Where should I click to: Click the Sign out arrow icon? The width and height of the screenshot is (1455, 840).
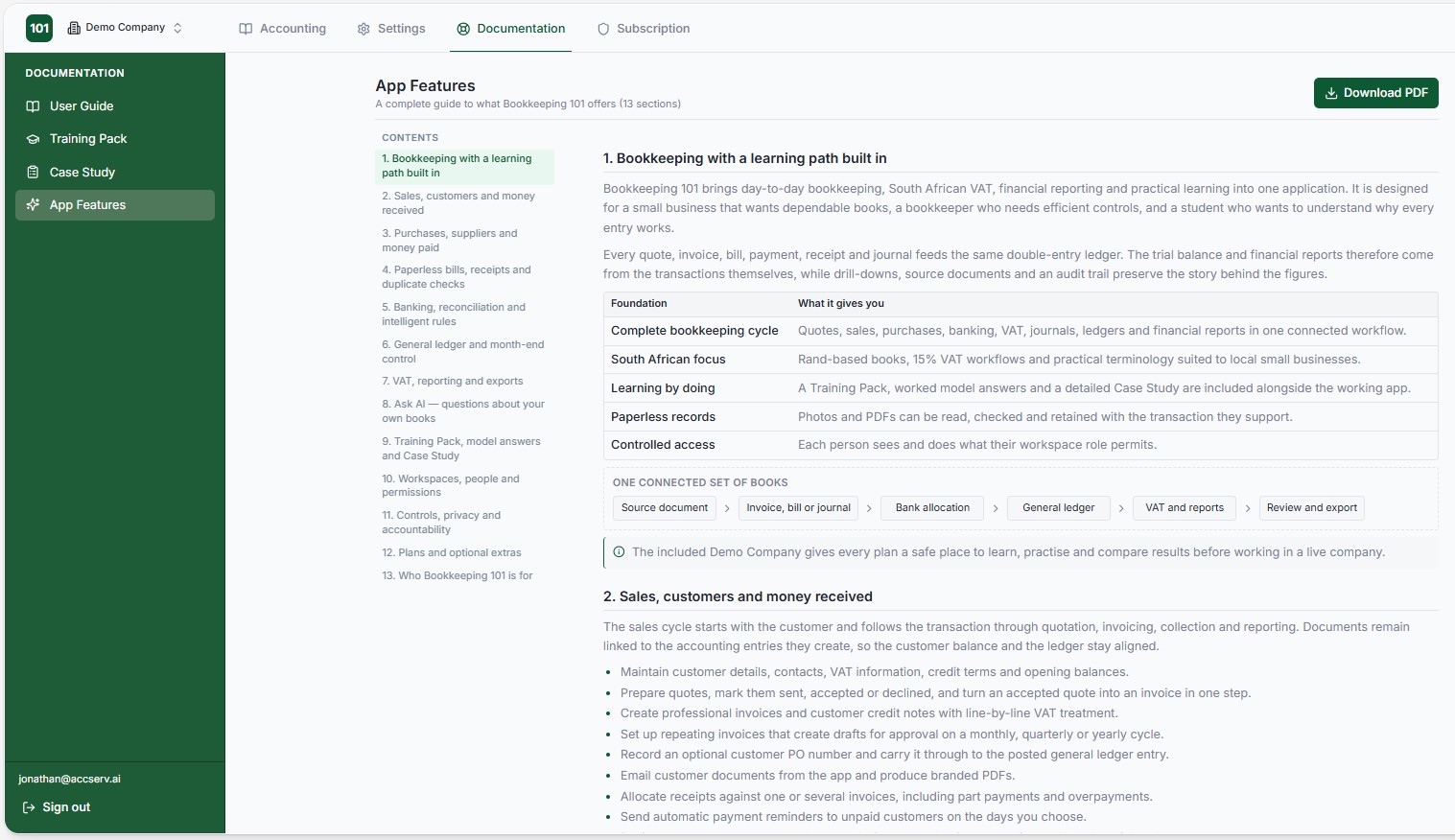click(29, 807)
